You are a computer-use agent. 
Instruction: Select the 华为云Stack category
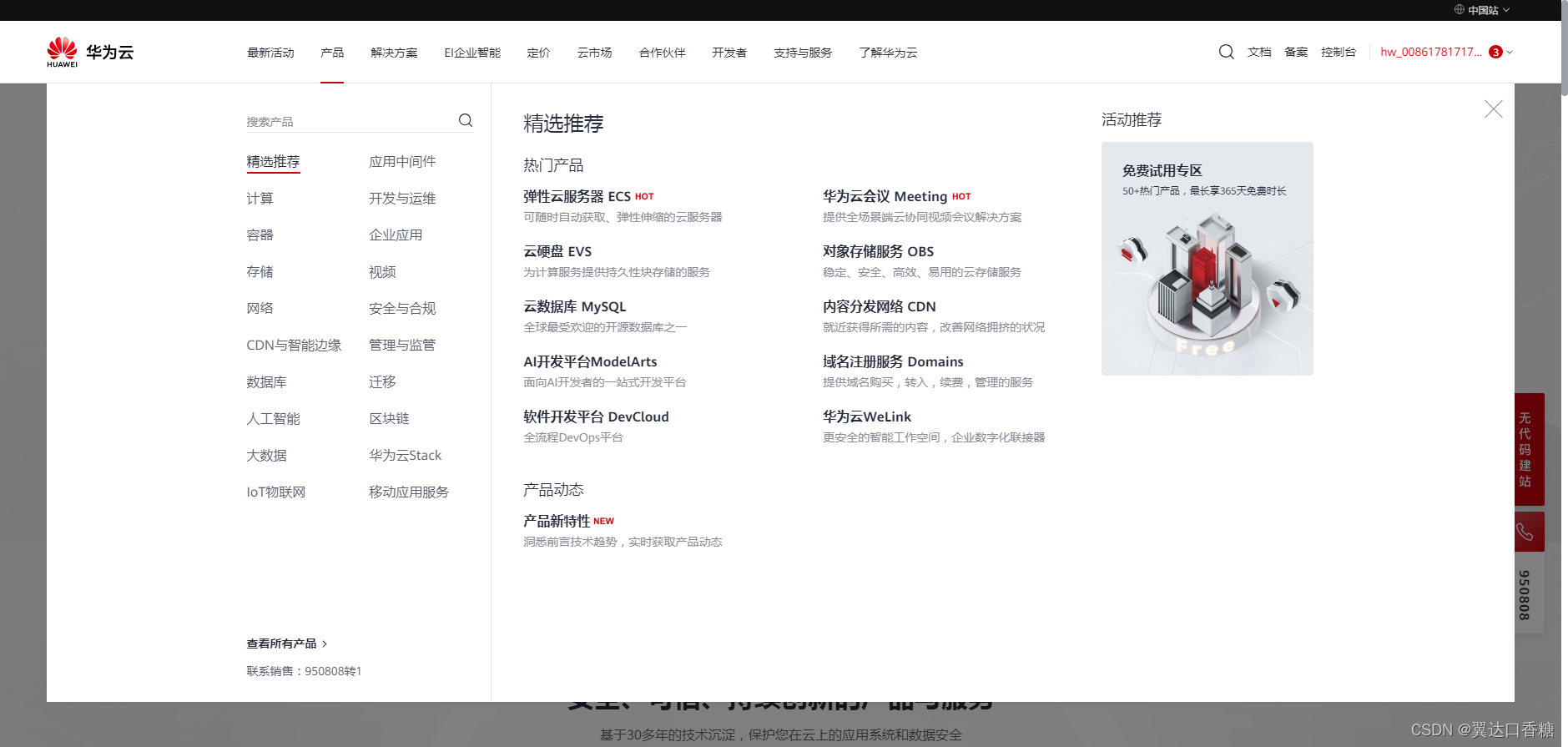pyautogui.click(x=405, y=456)
